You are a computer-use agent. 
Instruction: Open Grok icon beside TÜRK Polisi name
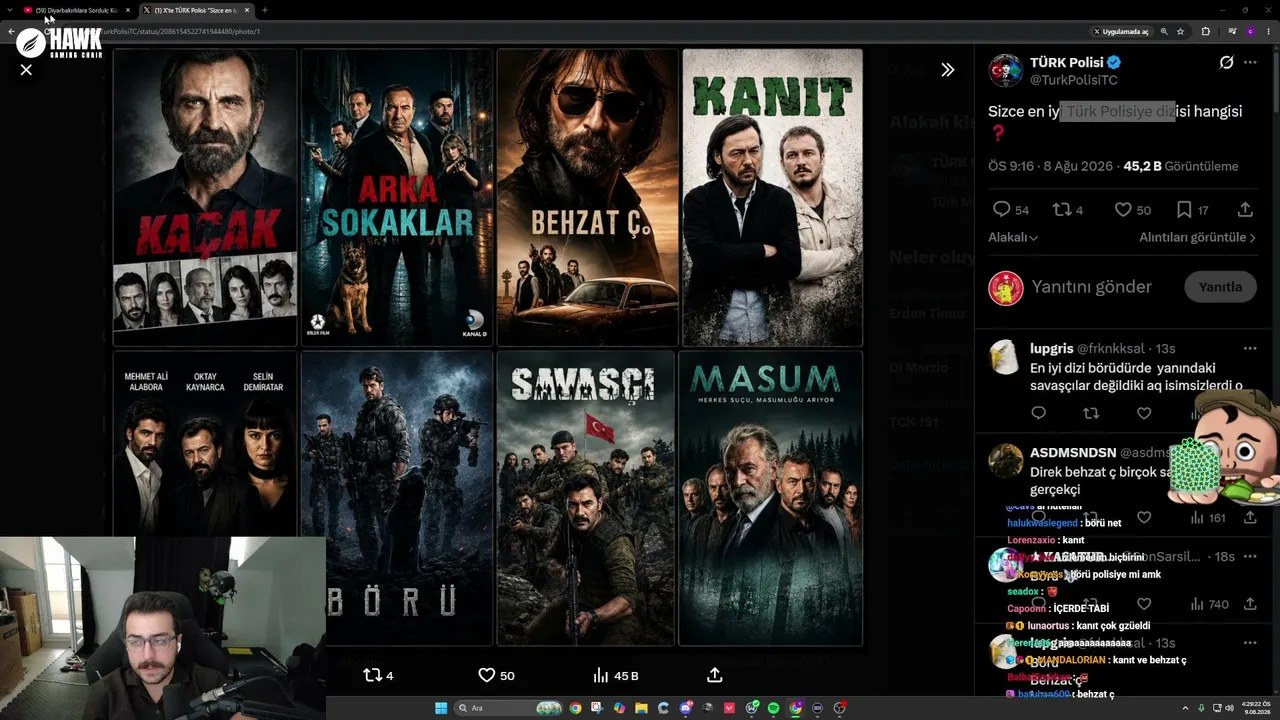click(x=1226, y=62)
